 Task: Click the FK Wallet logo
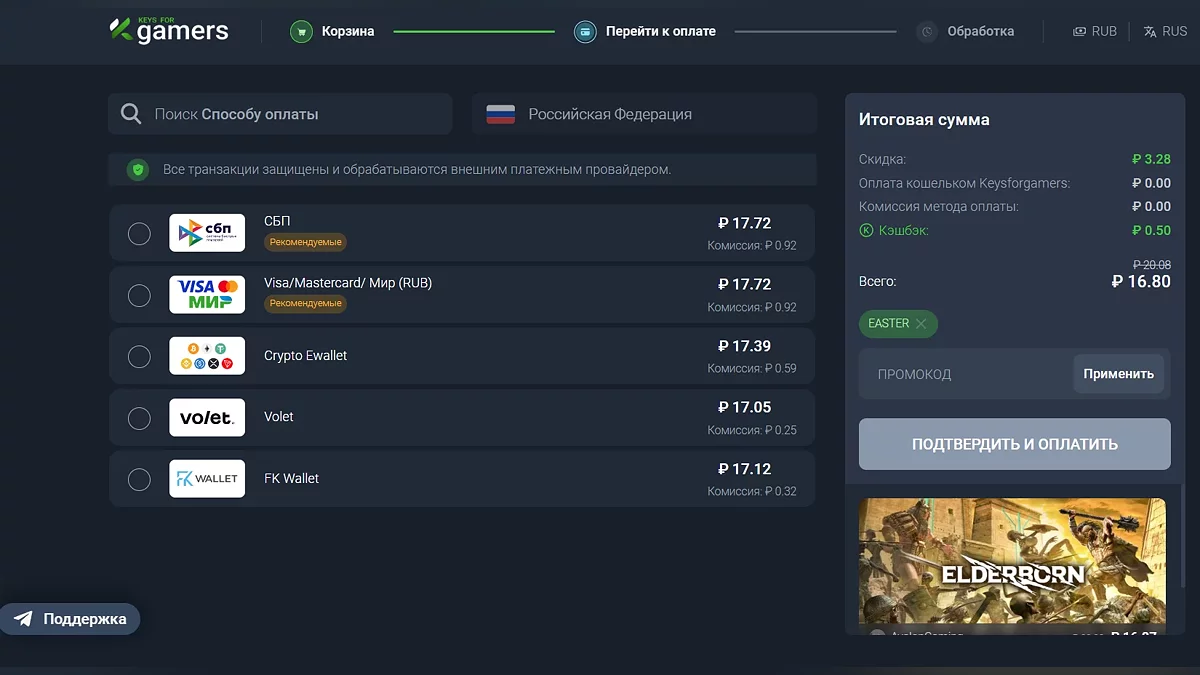(x=207, y=478)
